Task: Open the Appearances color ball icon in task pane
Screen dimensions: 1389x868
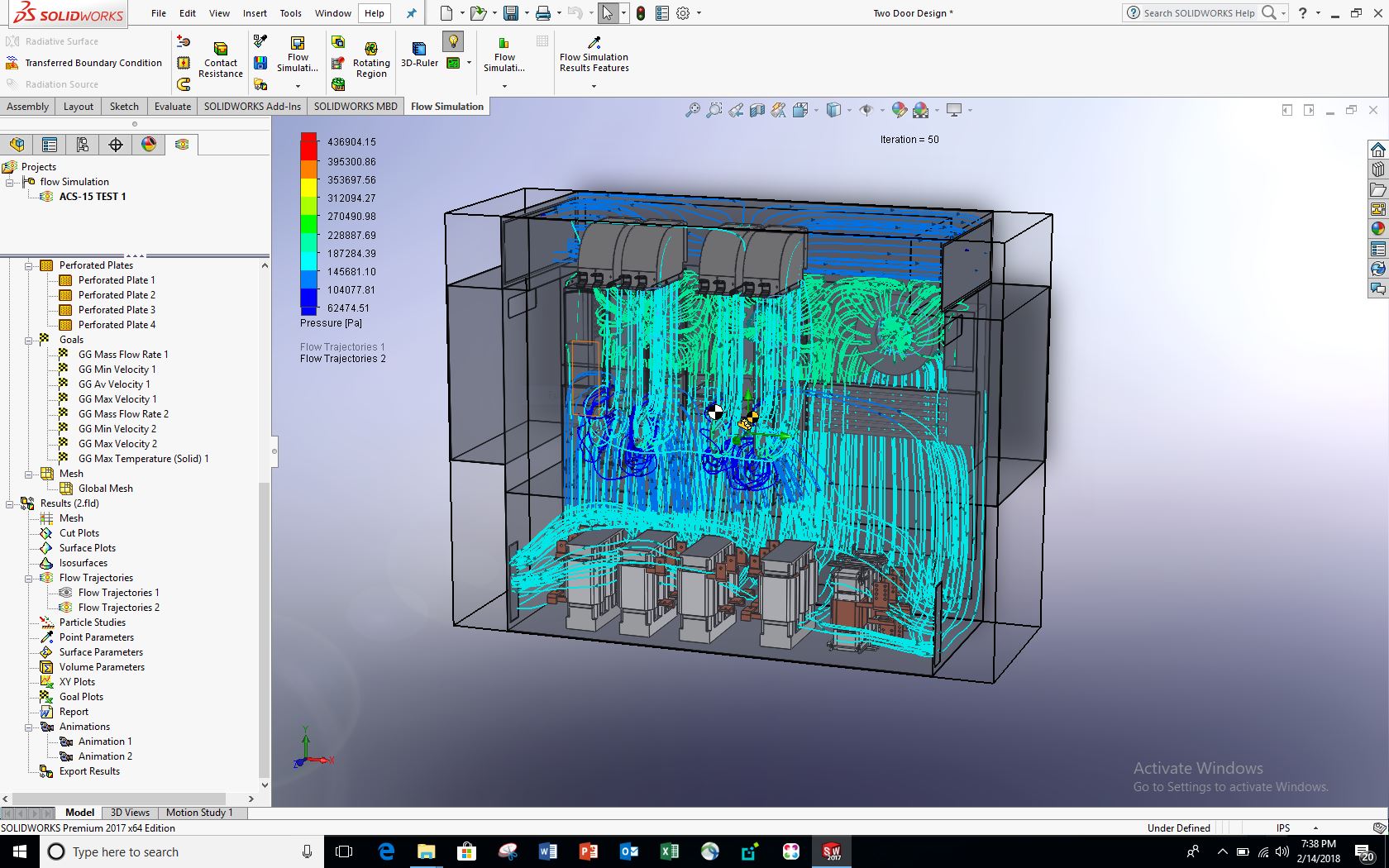Action: tap(1377, 229)
